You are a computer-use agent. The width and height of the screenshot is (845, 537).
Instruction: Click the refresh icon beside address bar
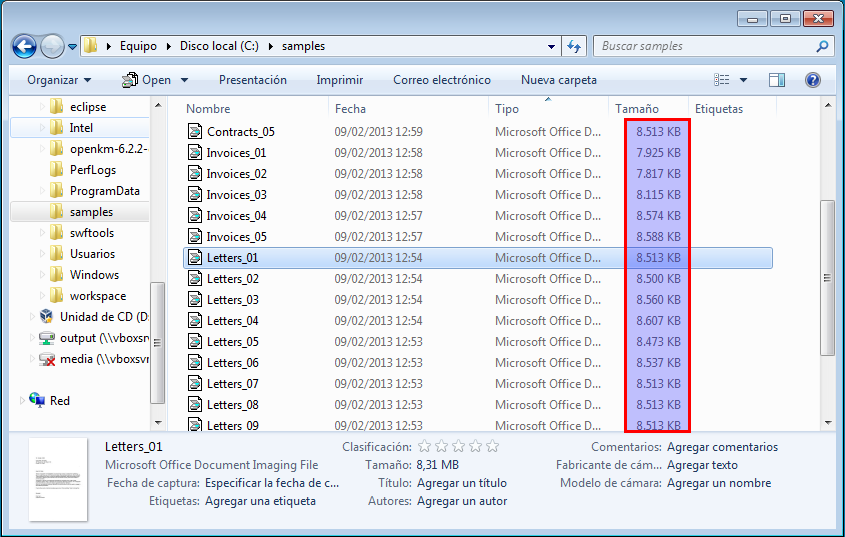(x=574, y=46)
